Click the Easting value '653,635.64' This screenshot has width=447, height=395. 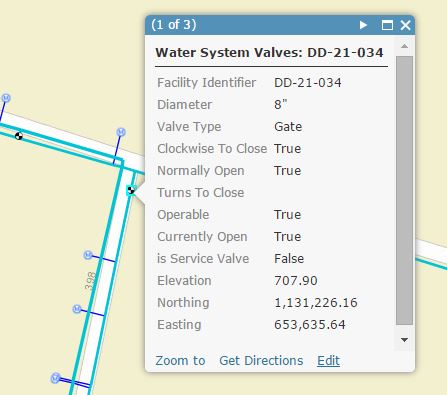(x=310, y=325)
